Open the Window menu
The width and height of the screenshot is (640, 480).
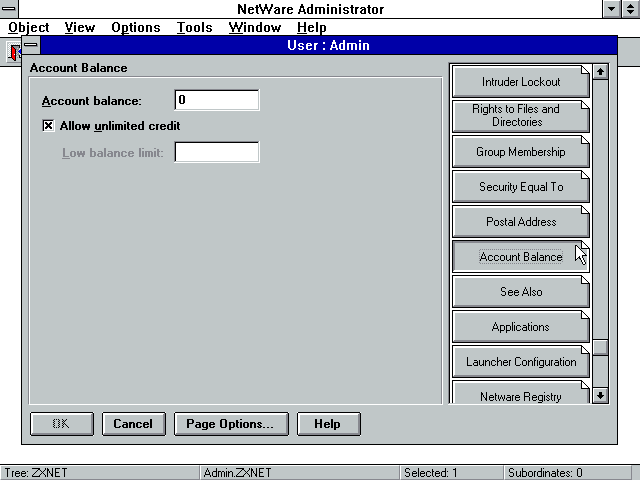pyautogui.click(x=255, y=27)
